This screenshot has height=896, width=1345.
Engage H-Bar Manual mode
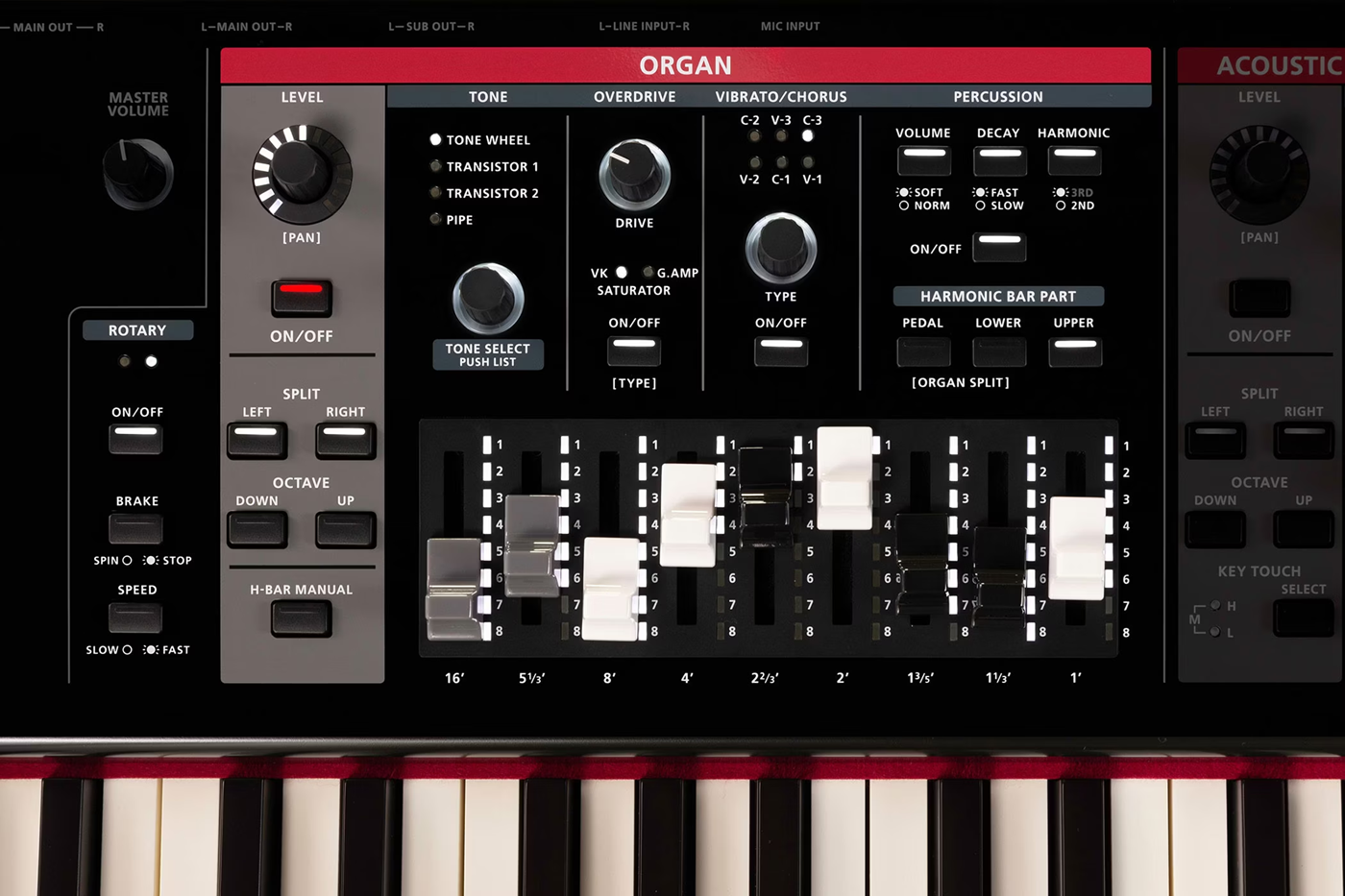click(x=302, y=618)
